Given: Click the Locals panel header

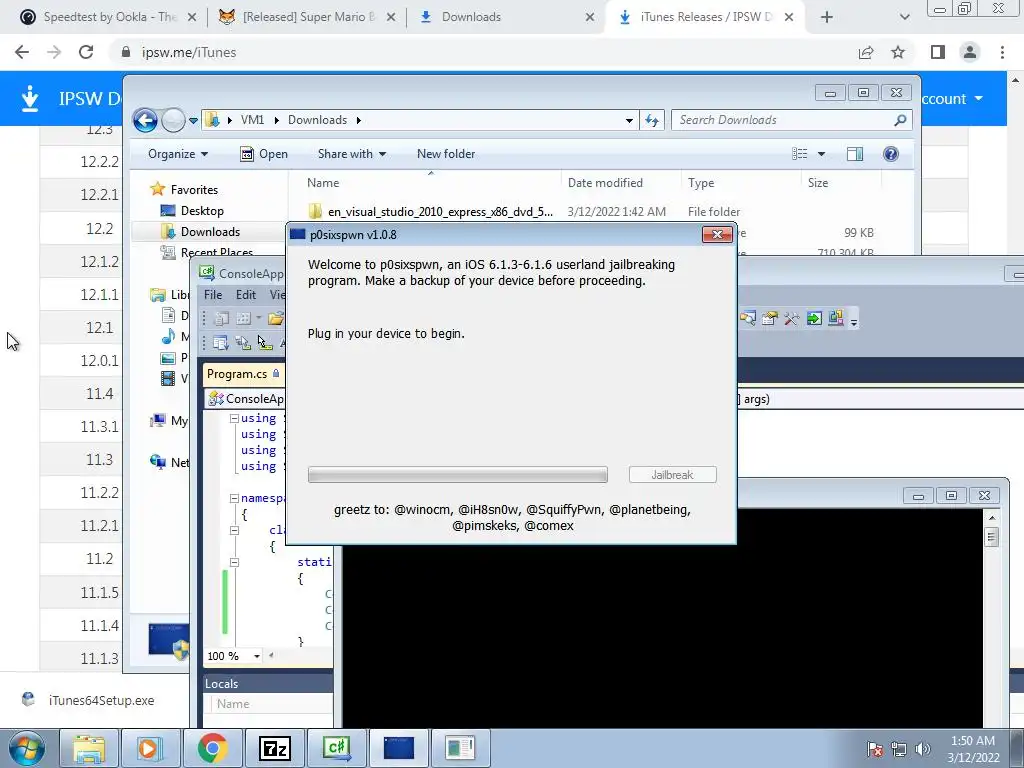Looking at the screenshot, I should pyautogui.click(x=268, y=684).
